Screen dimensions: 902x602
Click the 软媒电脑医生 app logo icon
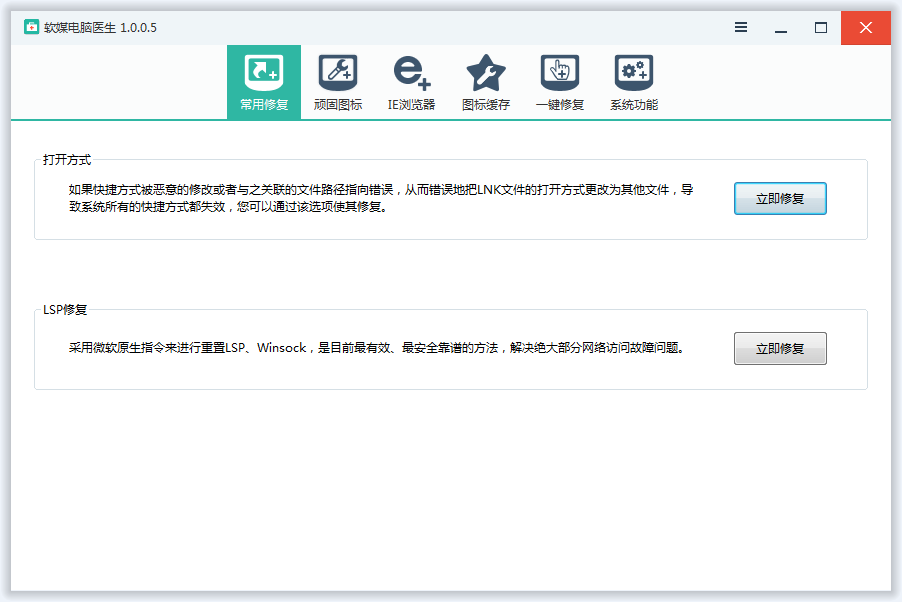pyautogui.click(x=32, y=27)
